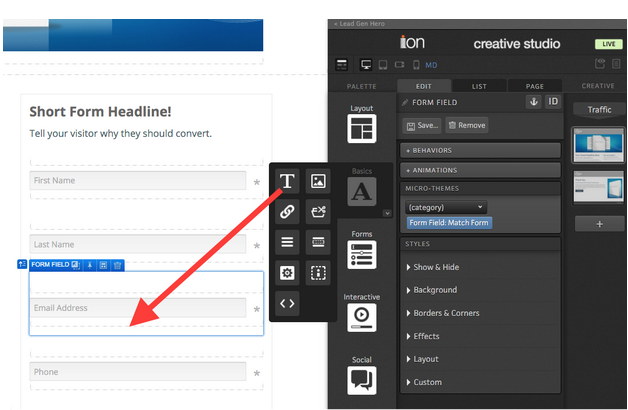This screenshot has width=628, height=410.
Task: Open the Forms palette category
Action: pos(361,249)
